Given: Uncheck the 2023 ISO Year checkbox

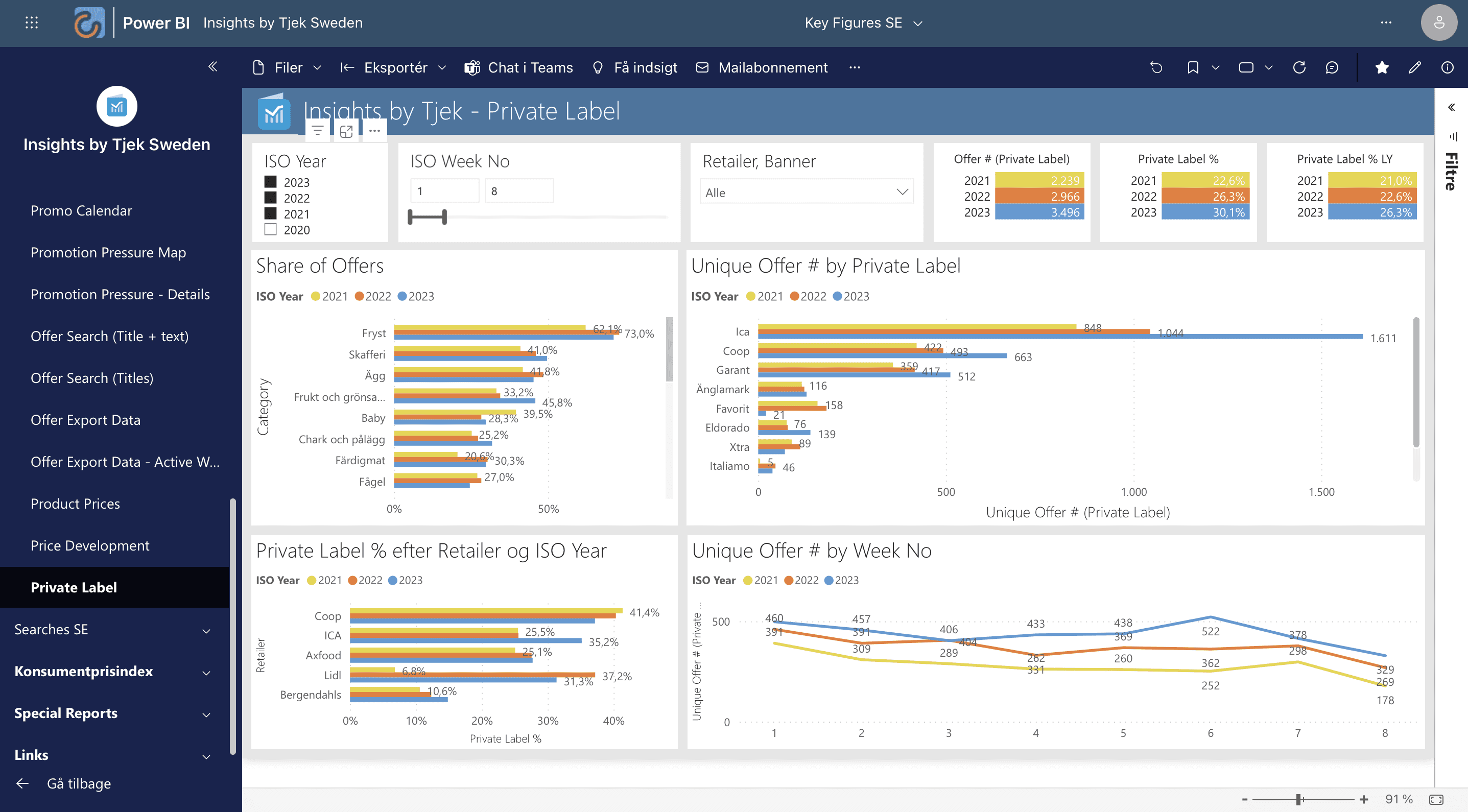Looking at the screenshot, I should point(271,182).
